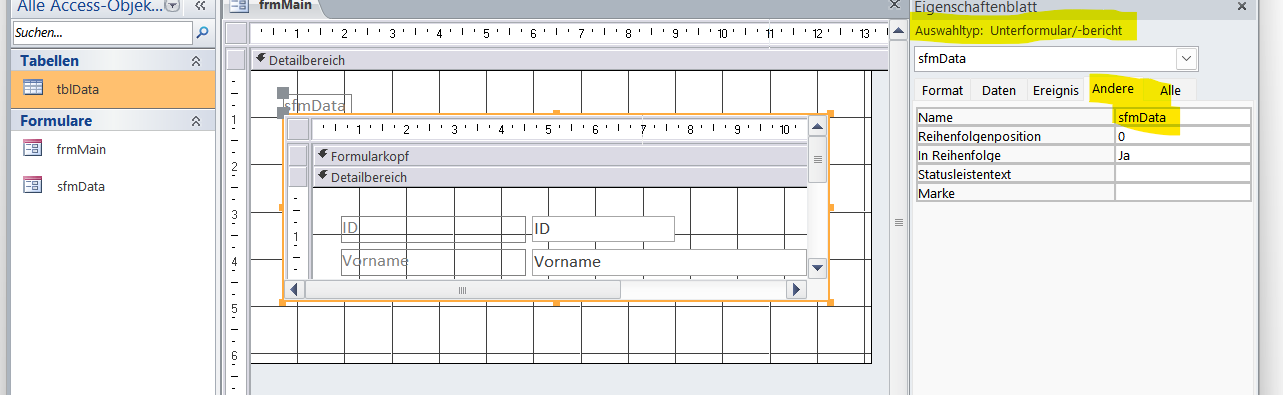
Task: Switch to the Daten tab
Action: point(998,90)
